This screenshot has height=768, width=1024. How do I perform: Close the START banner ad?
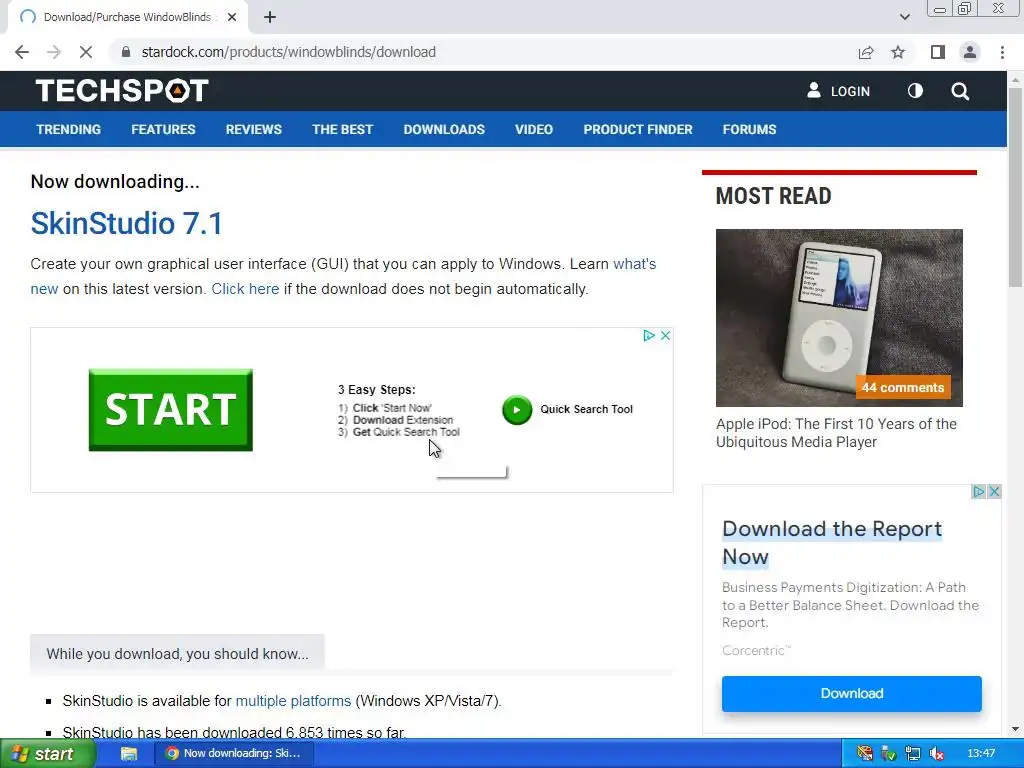point(665,336)
